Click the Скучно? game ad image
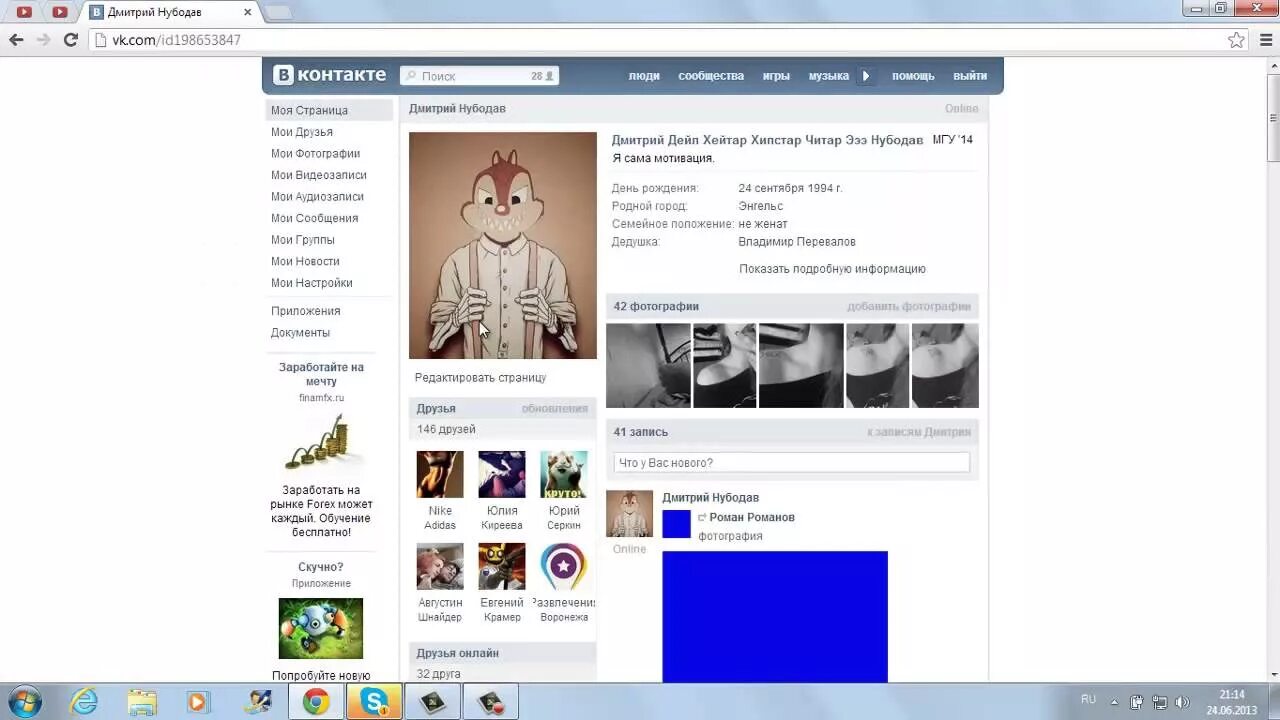The height and width of the screenshot is (720, 1280). tap(321, 629)
